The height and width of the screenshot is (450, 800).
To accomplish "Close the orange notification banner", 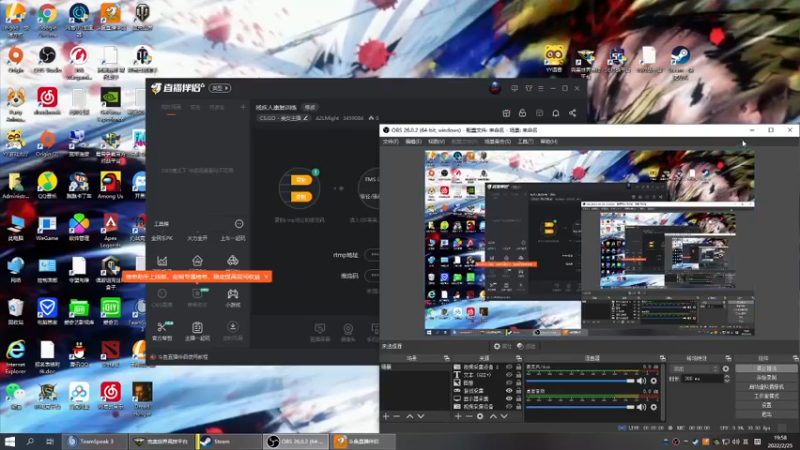I will click(x=266, y=277).
